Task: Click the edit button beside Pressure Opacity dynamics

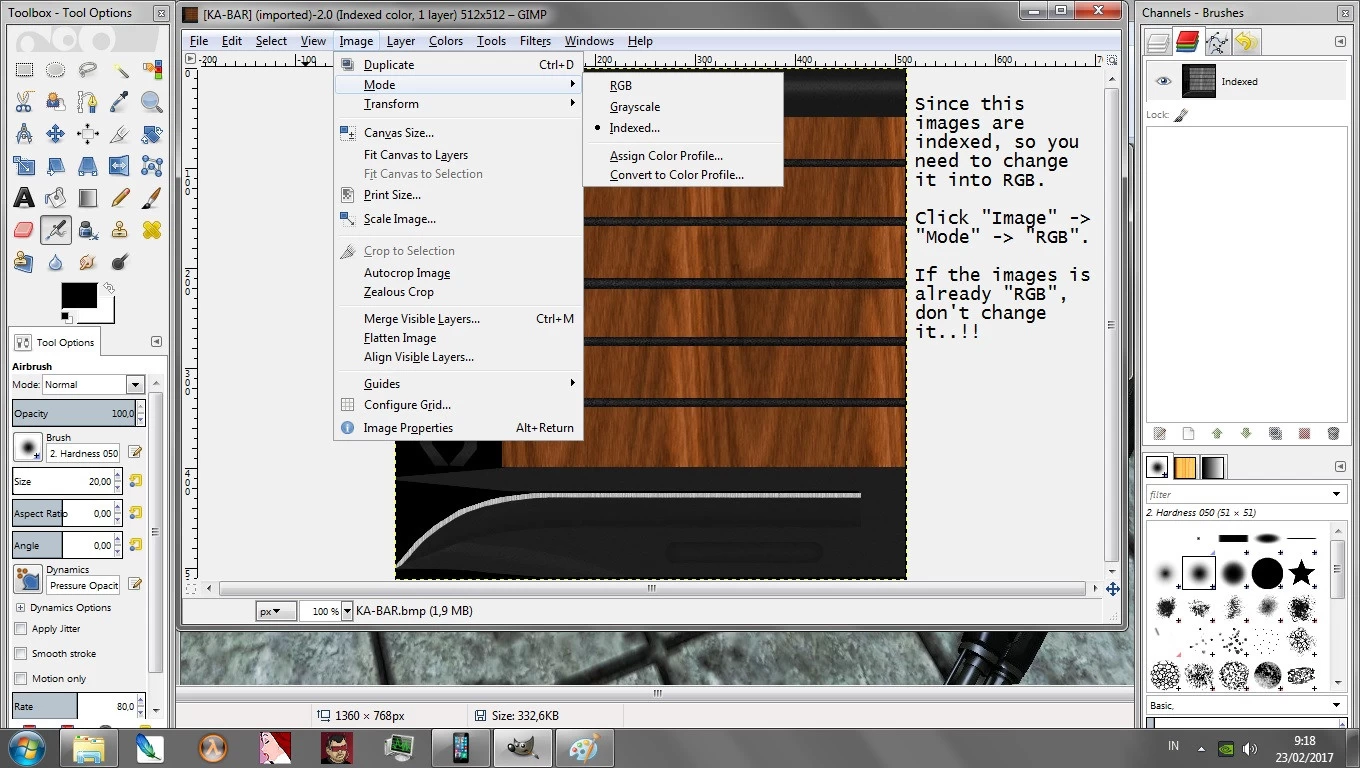Action: [x=135, y=584]
